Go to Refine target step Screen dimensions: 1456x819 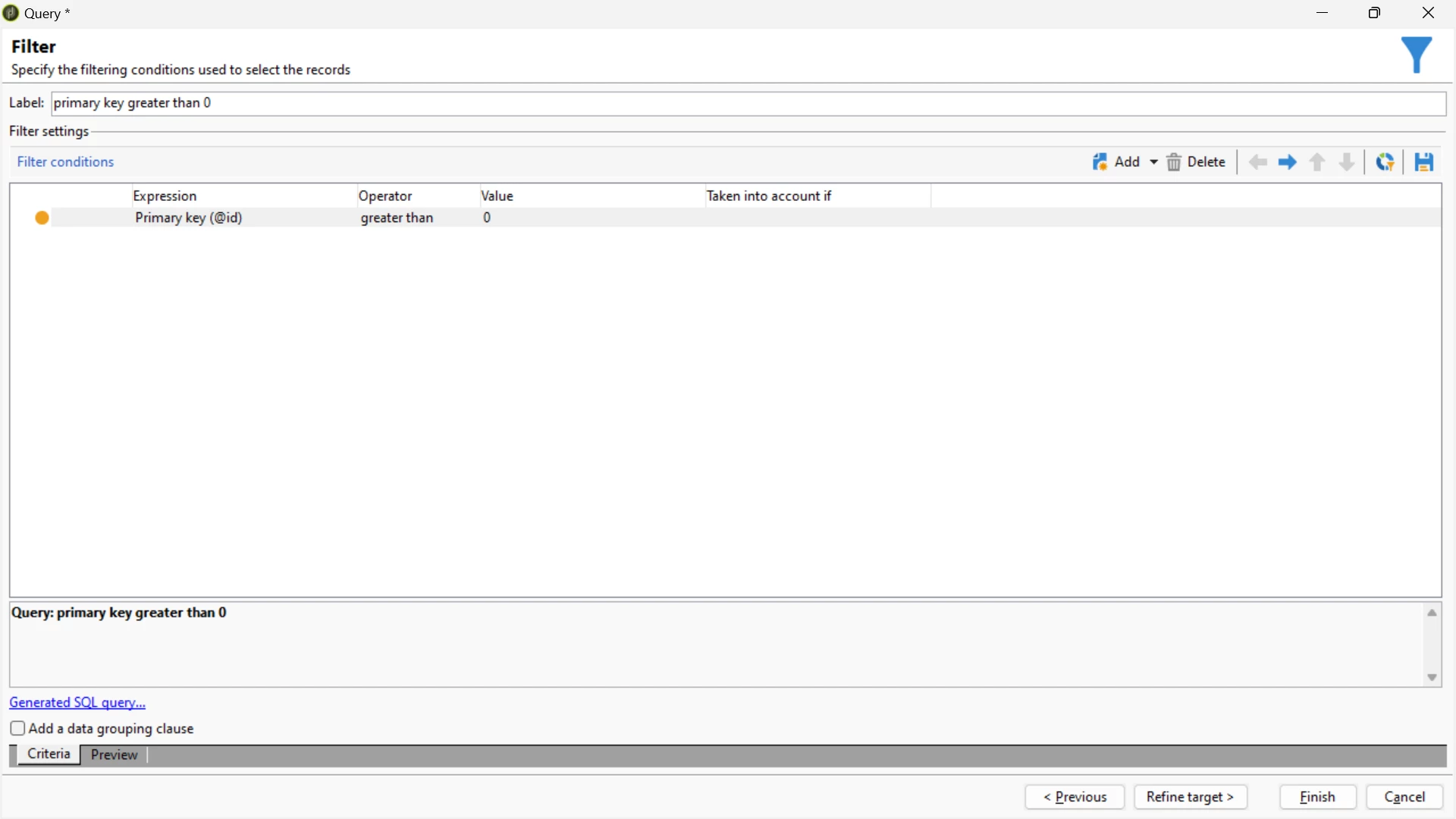tap(1190, 797)
